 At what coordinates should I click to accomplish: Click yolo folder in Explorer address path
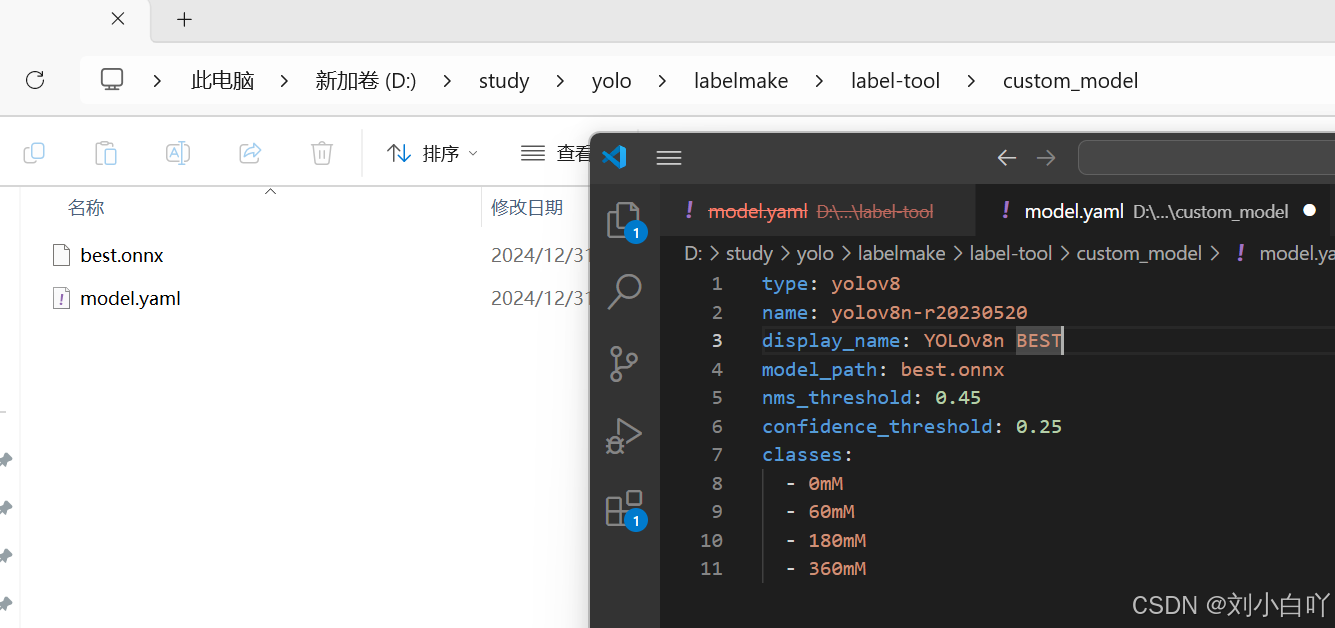click(x=612, y=81)
